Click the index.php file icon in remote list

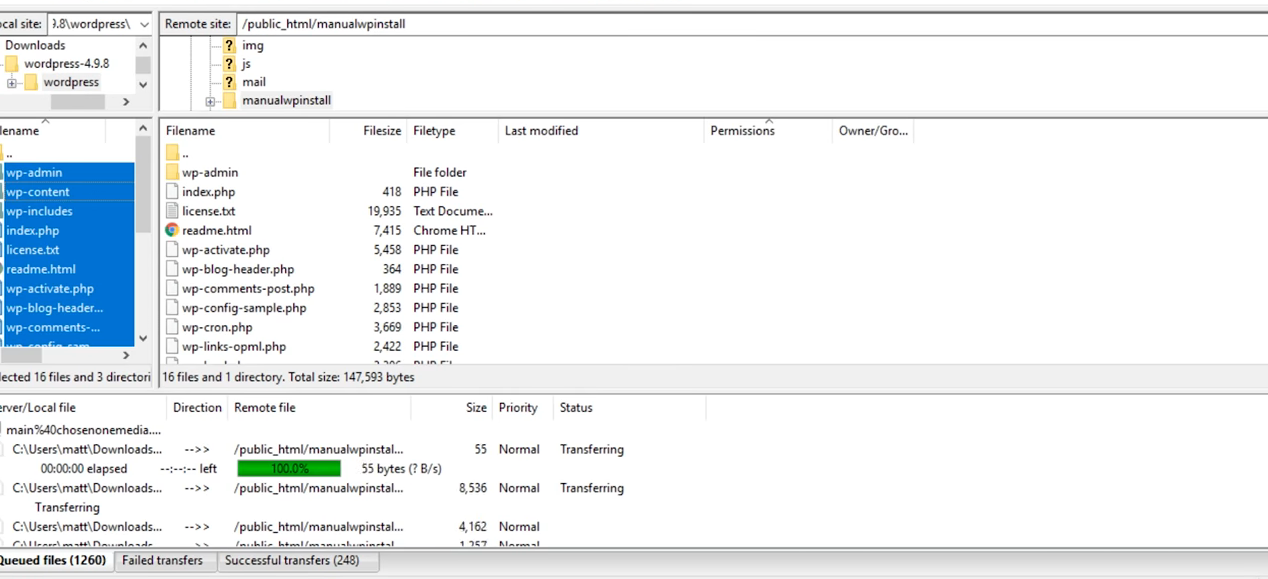pyautogui.click(x=172, y=192)
